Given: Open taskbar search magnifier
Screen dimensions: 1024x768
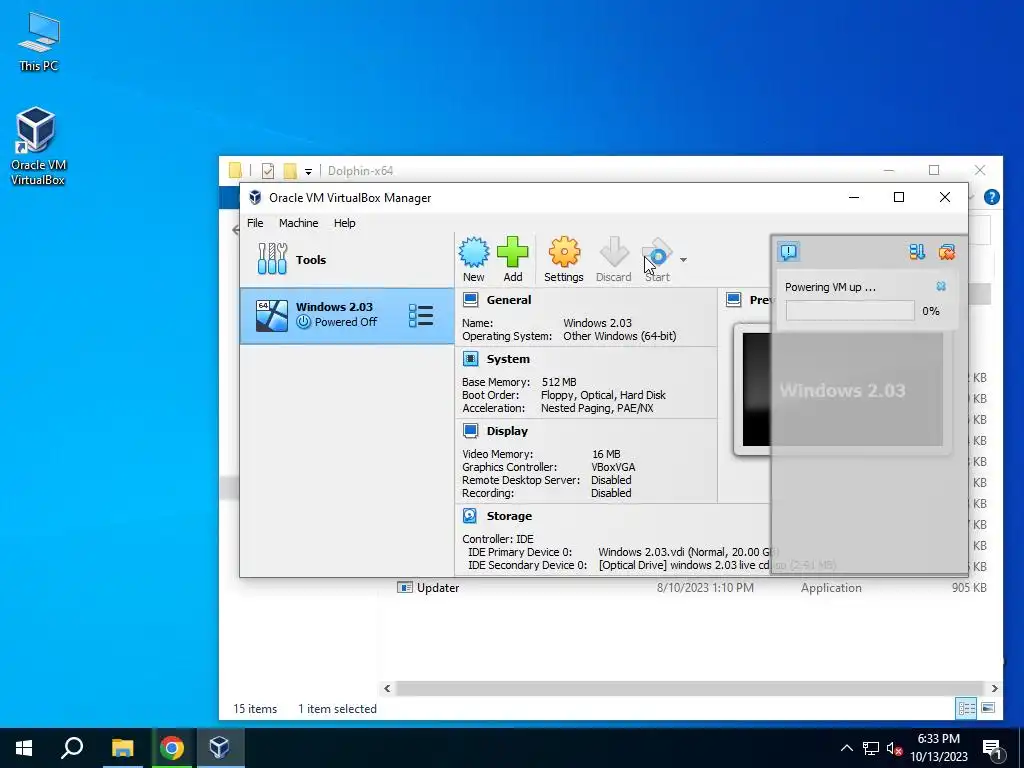Looking at the screenshot, I should (x=72, y=748).
